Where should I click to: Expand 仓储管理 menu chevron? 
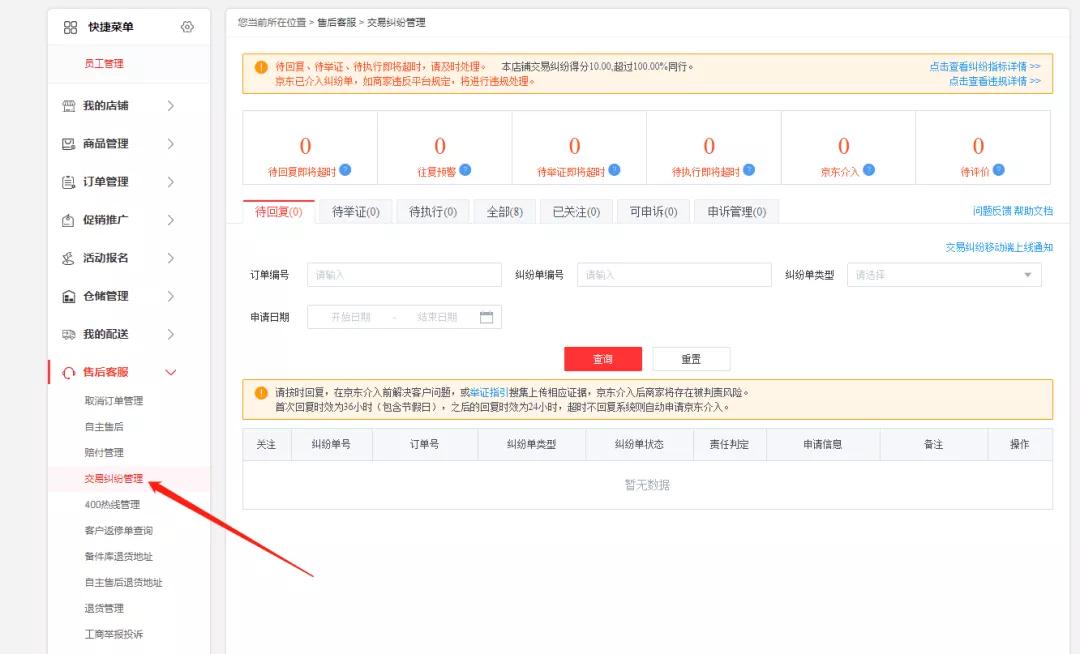click(x=171, y=297)
